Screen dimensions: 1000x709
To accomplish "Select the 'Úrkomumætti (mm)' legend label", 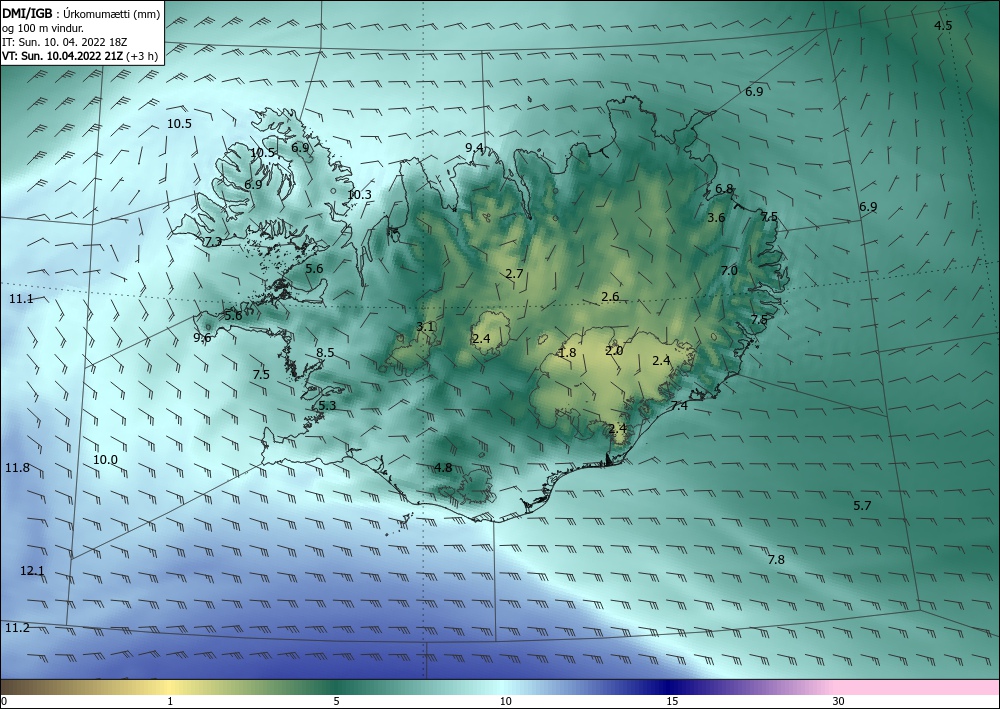I will [x=112, y=13].
